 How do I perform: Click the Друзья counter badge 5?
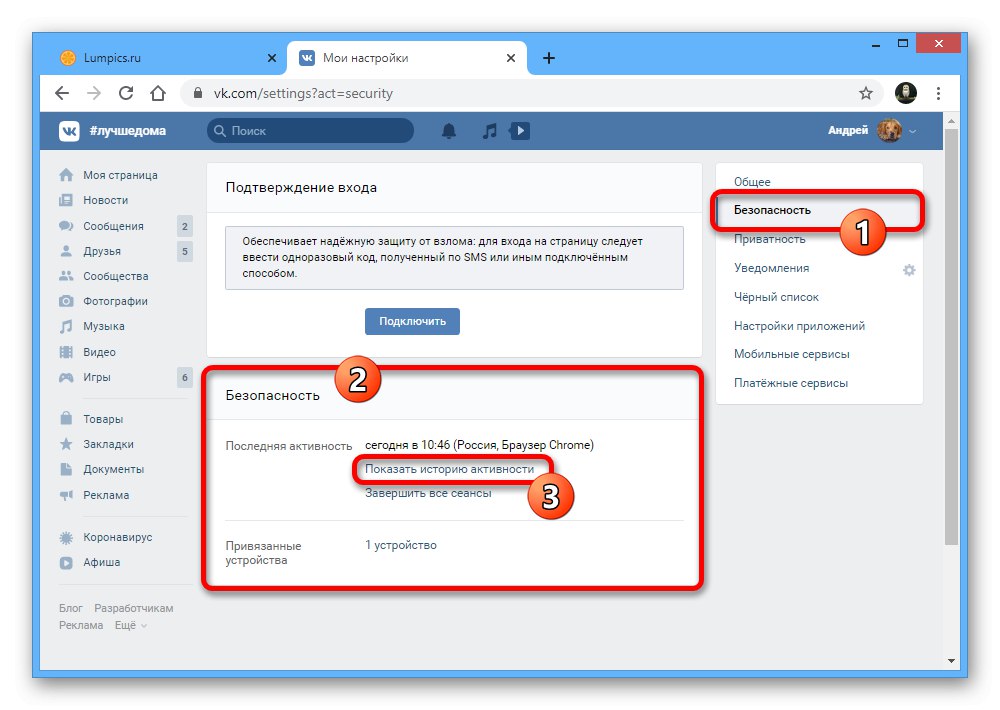pyautogui.click(x=184, y=251)
